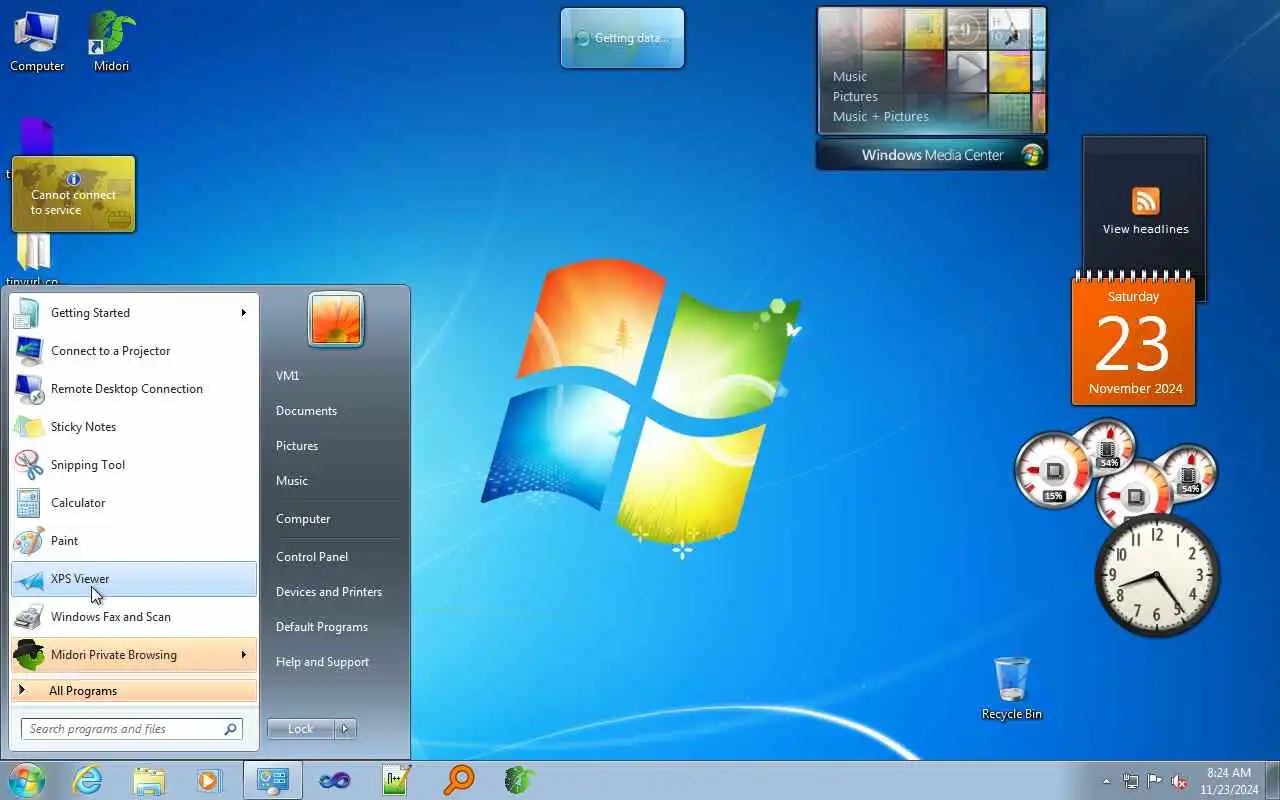This screenshot has width=1280, height=800.
Task: Select Pictures in Media Center gadget
Action: [x=855, y=97]
